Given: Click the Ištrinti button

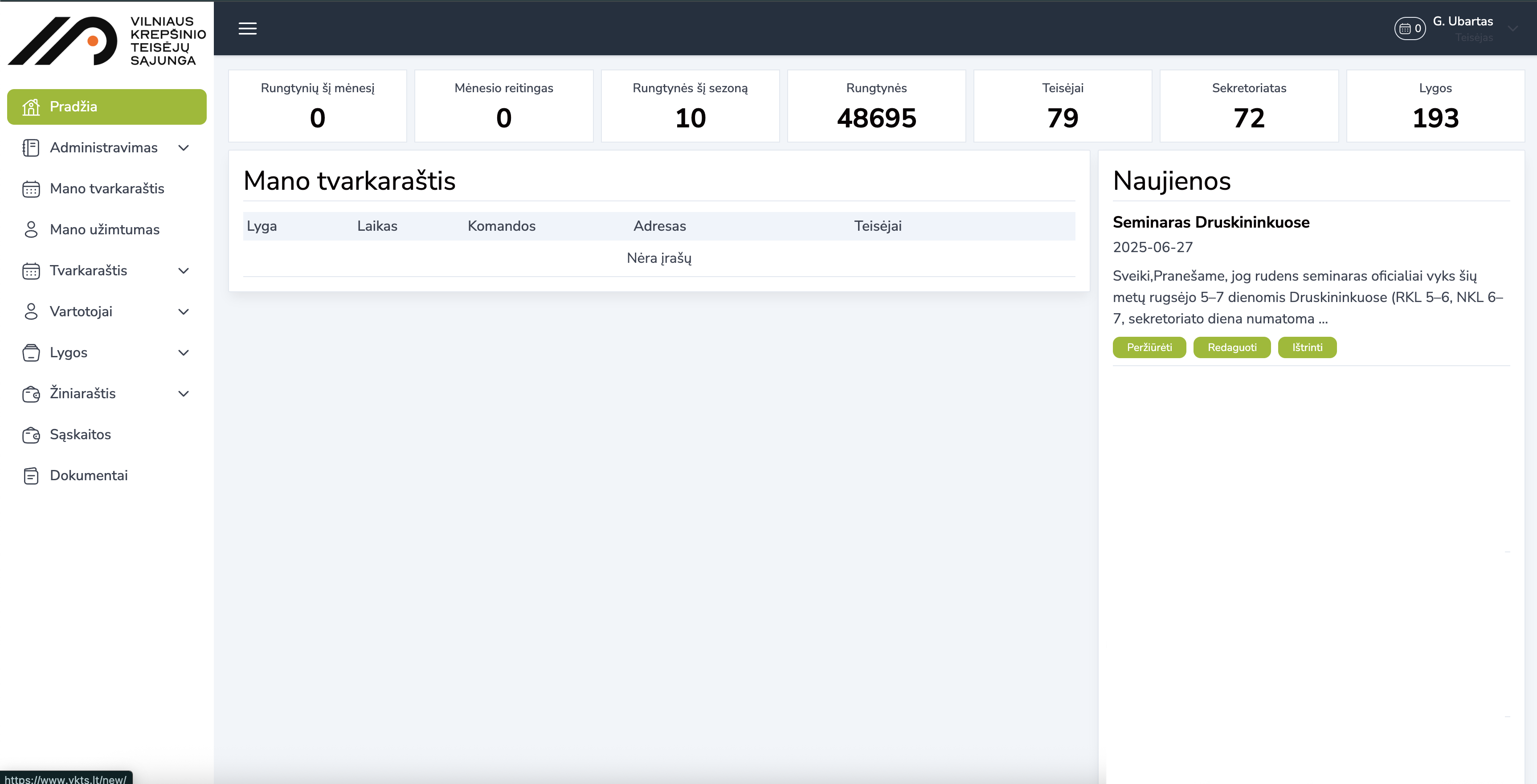Looking at the screenshot, I should point(1307,347).
